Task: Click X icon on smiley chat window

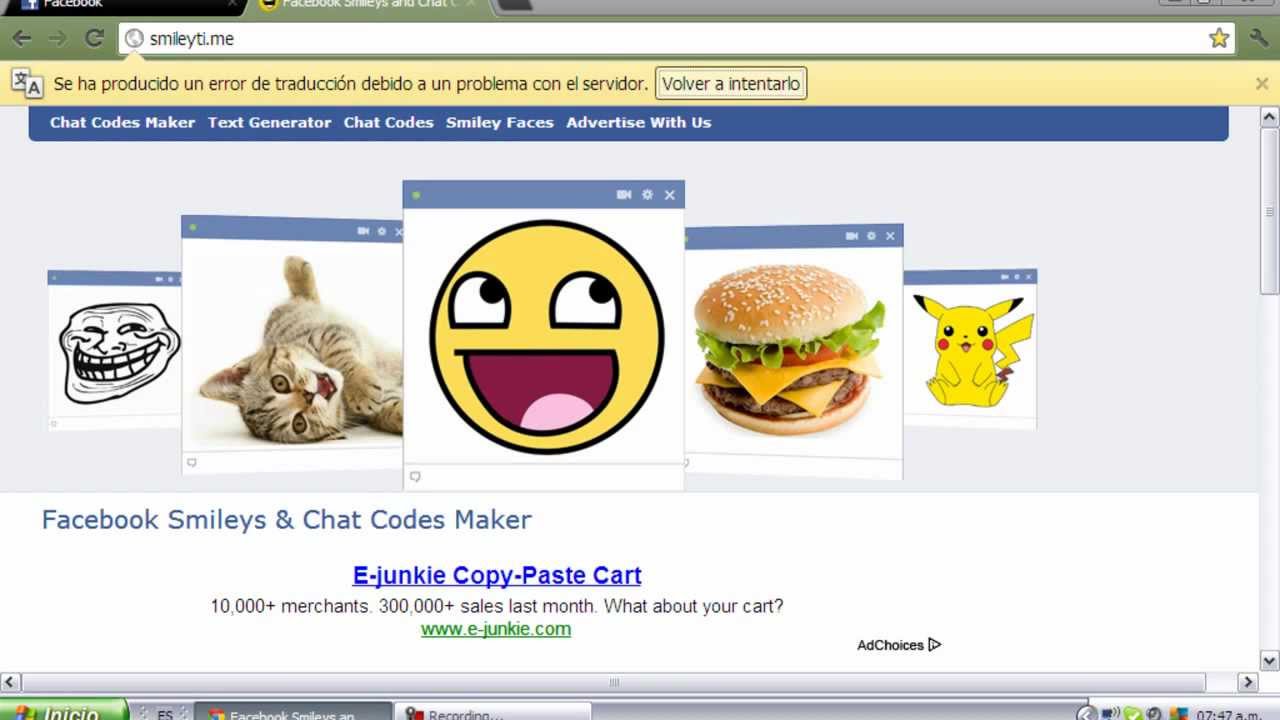Action: click(670, 195)
